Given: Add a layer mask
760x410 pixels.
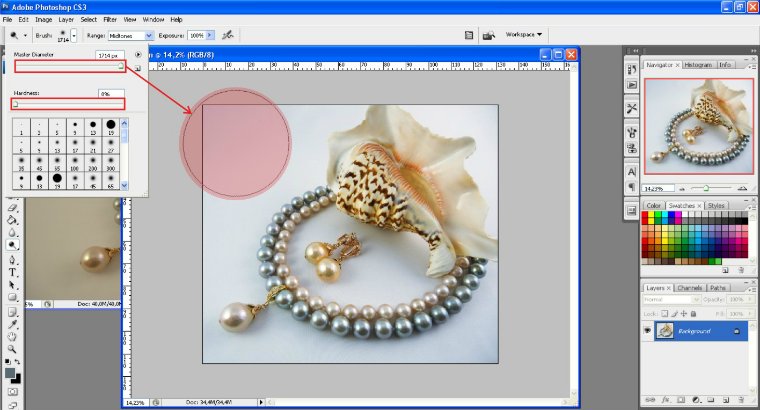Looking at the screenshot, I should [681, 400].
